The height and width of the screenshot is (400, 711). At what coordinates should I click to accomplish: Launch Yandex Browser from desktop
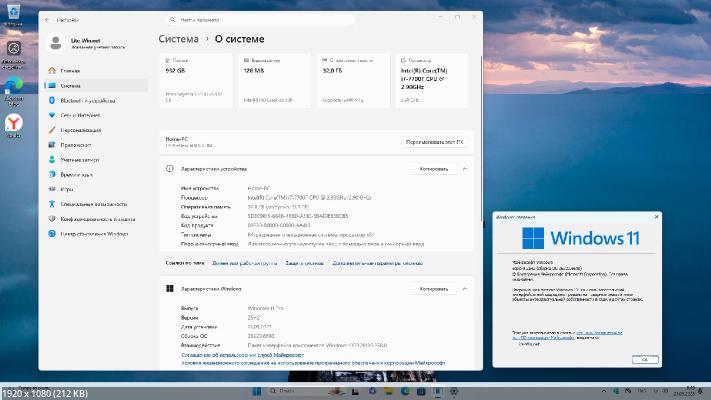14,122
